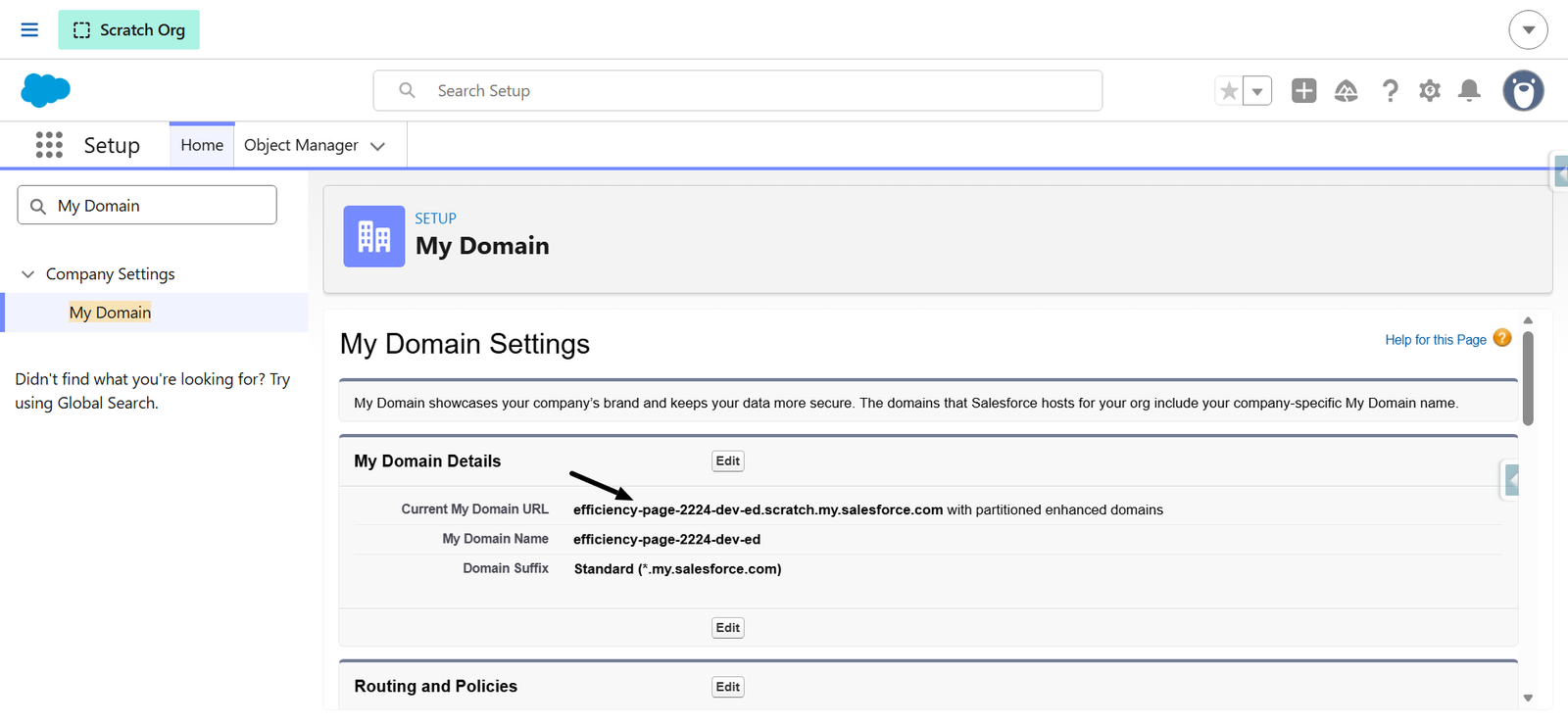Open the user profile avatar

(1523, 91)
